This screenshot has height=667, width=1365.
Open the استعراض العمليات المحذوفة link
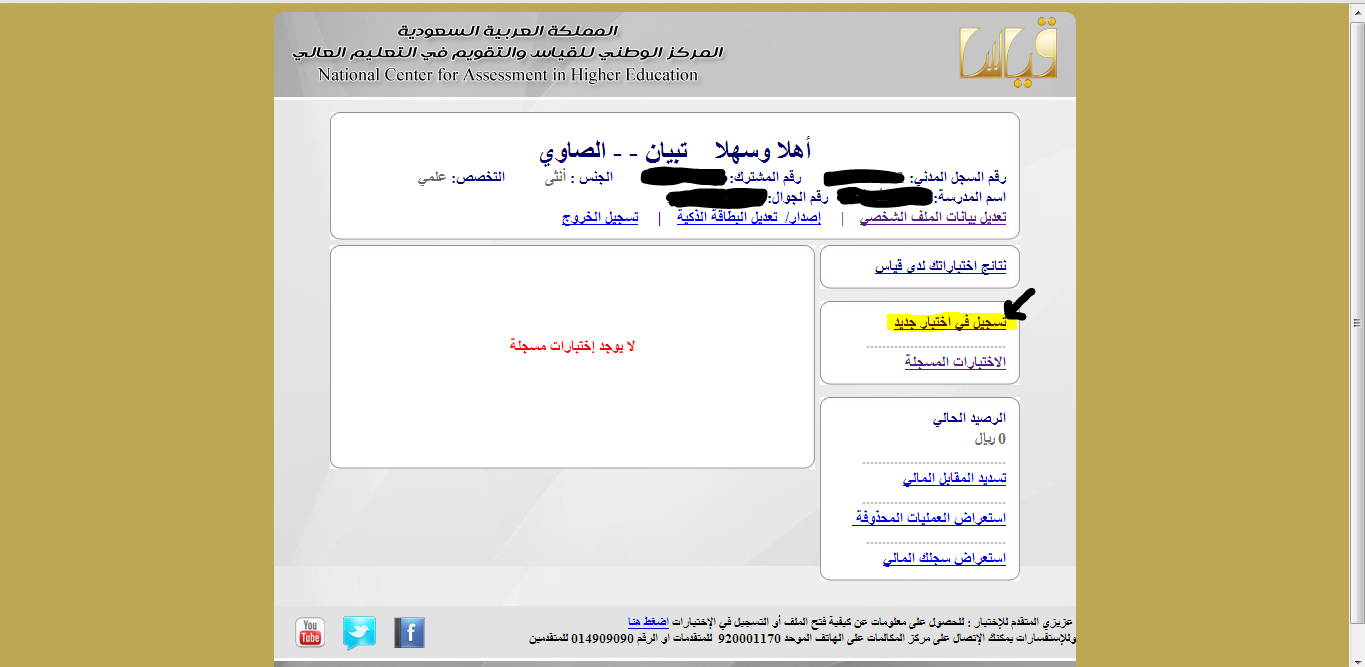929,518
